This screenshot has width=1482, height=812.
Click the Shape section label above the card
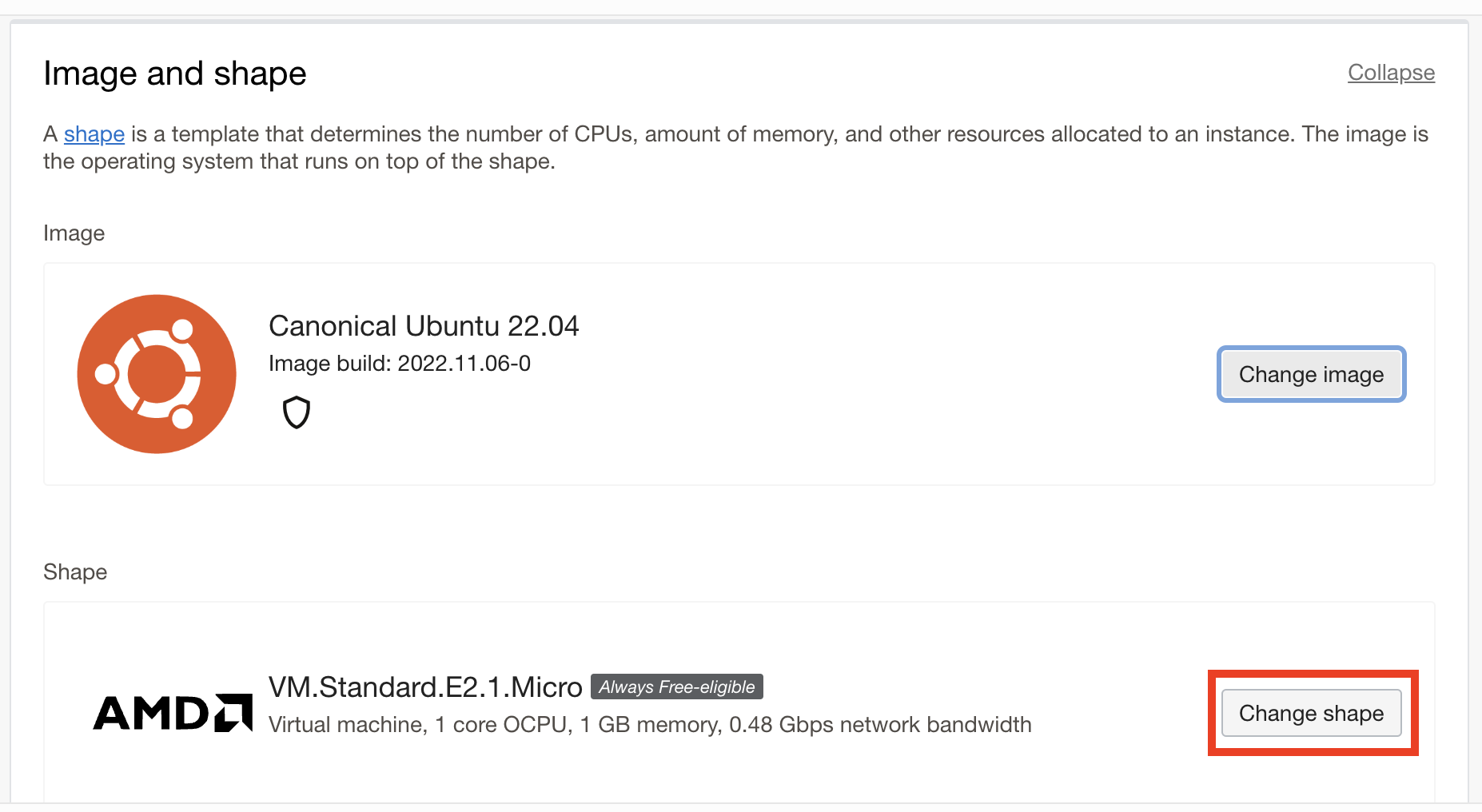coord(75,571)
